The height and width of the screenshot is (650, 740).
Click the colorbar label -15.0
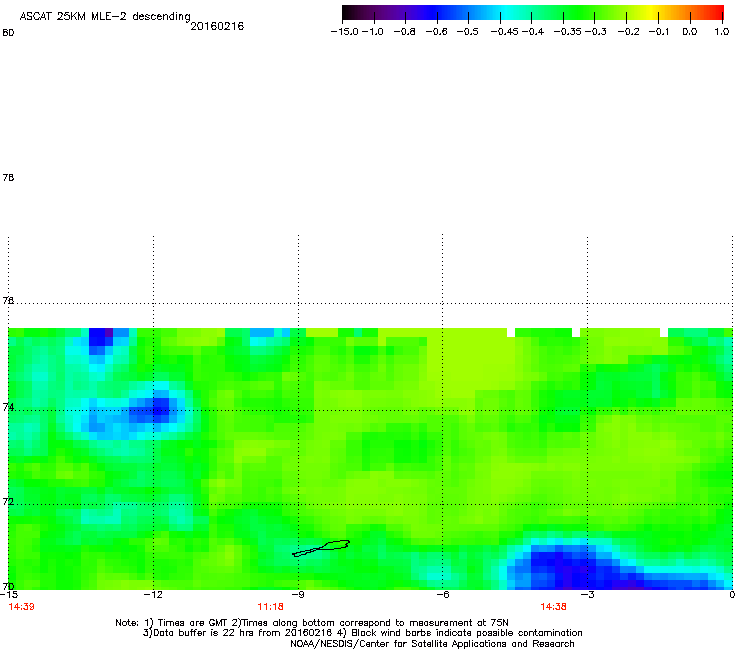[345, 32]
